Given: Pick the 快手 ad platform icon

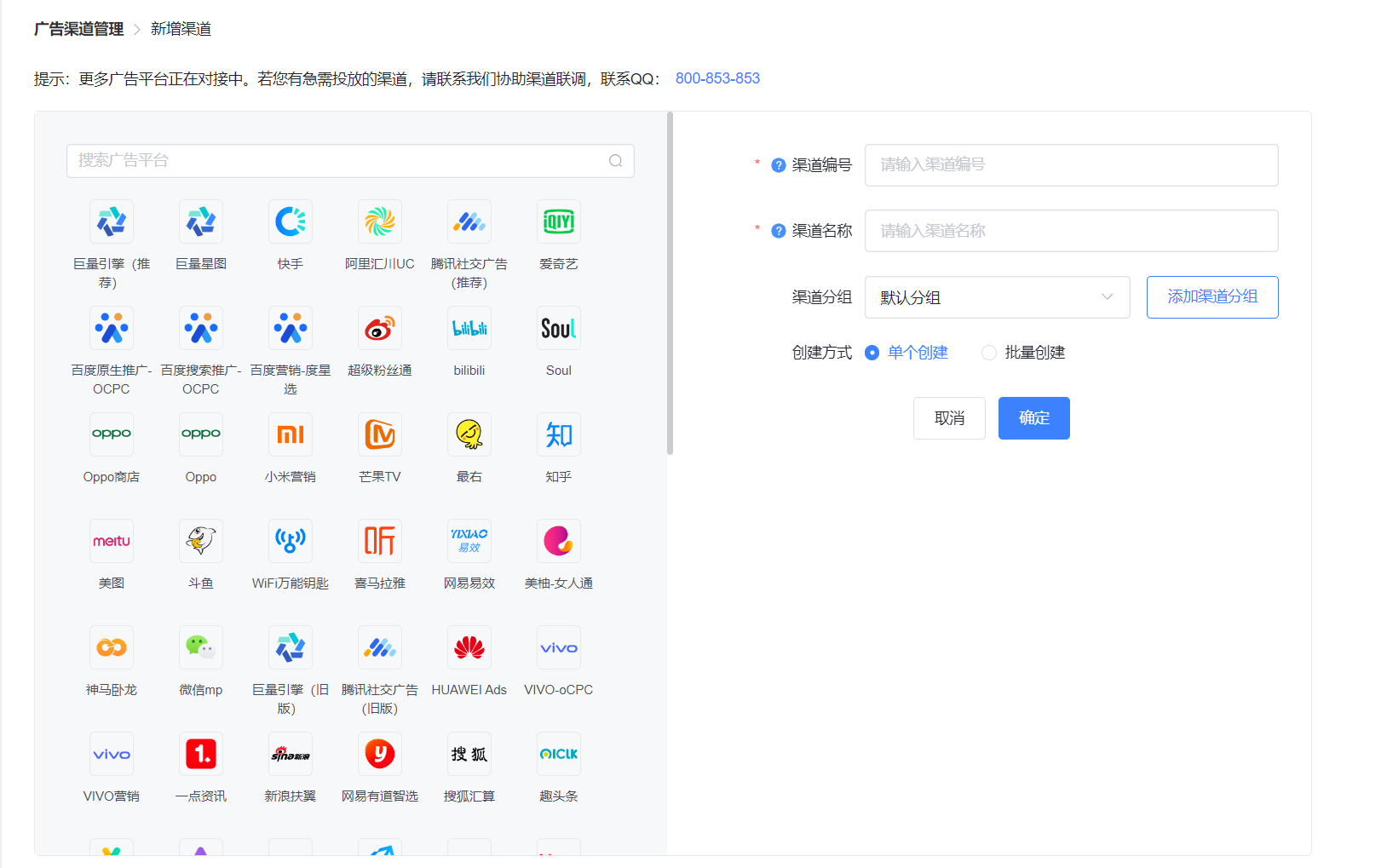Looking at the screenshot, I should (x=291, y=221).
